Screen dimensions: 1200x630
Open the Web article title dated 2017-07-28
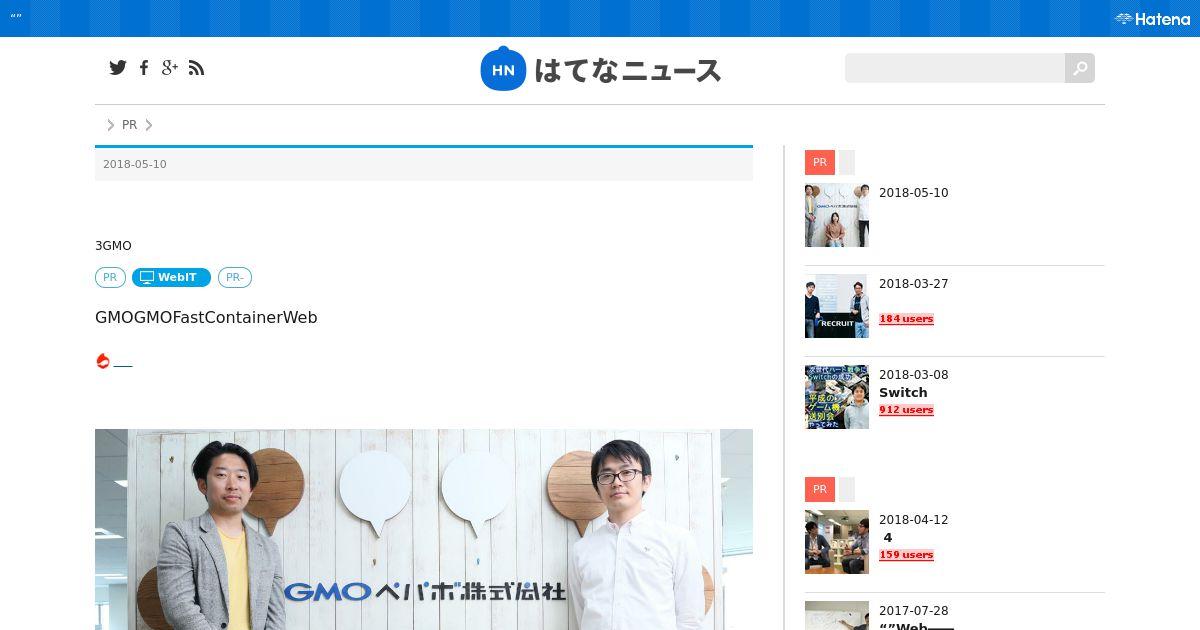(916, 627)
